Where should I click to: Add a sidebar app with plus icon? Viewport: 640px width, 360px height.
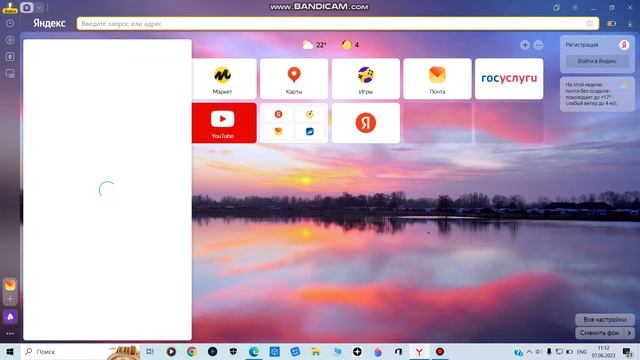(10, 299)
